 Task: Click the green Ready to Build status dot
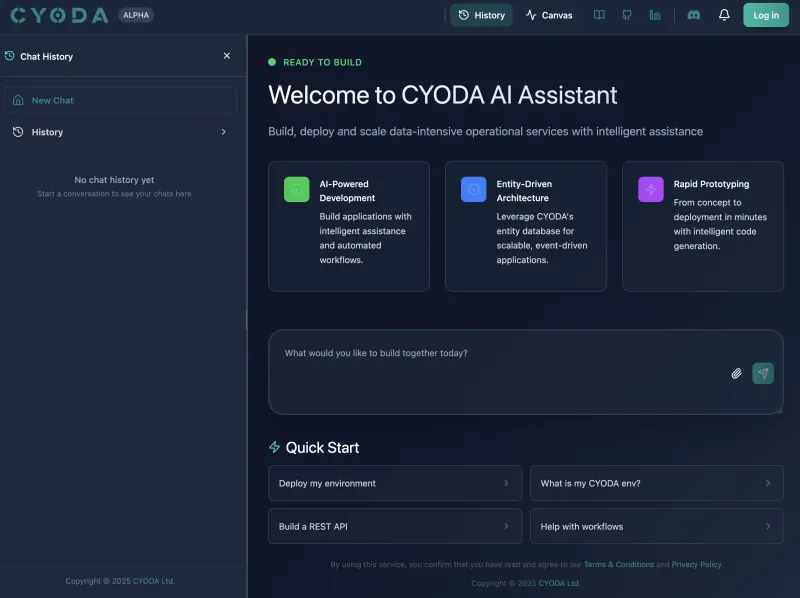tap(271, 61)
